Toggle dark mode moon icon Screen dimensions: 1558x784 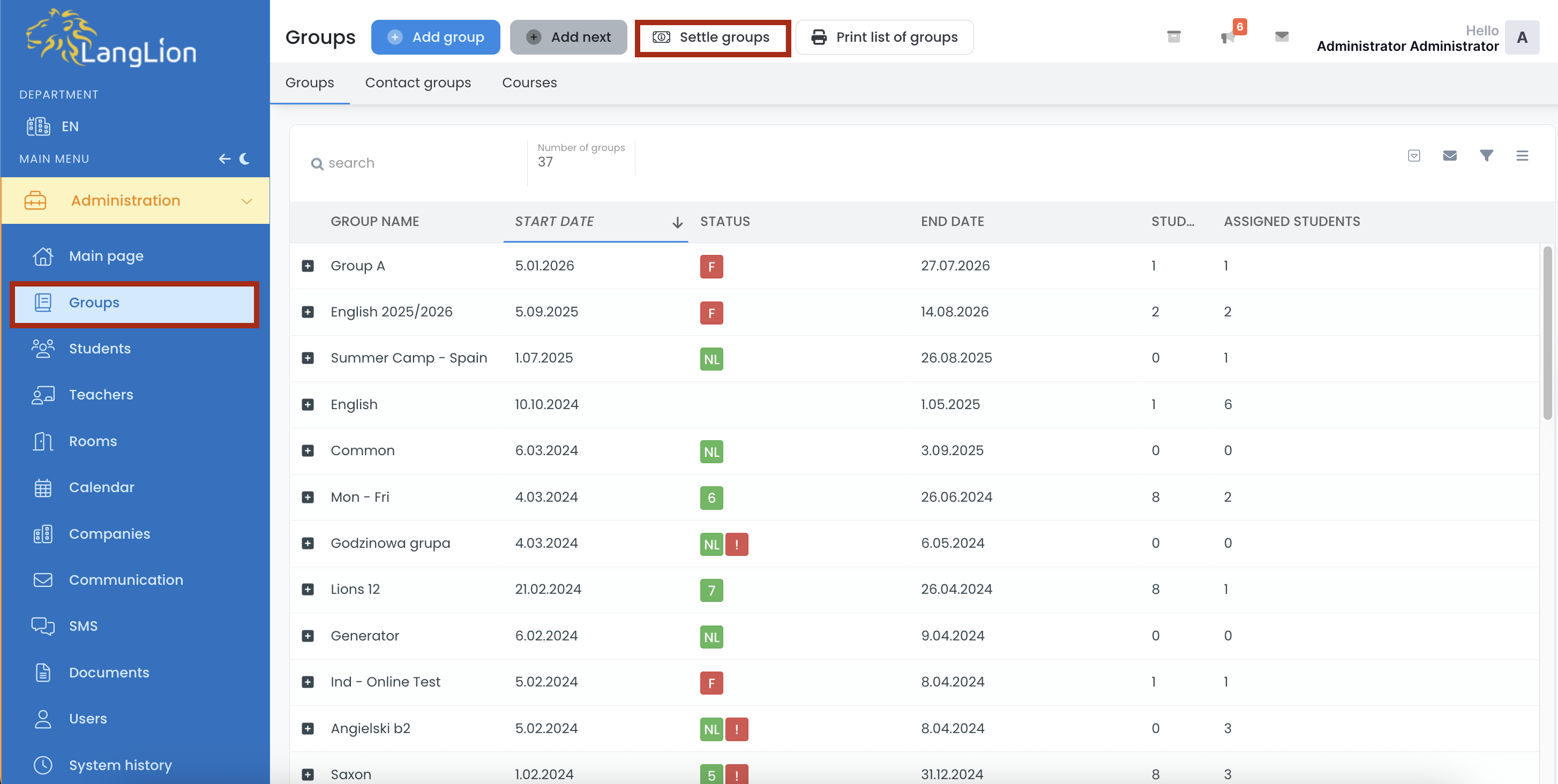(244, 159)
